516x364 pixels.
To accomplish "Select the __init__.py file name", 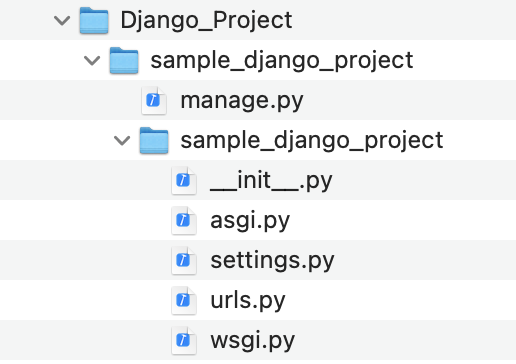I will tap(271, 181).
